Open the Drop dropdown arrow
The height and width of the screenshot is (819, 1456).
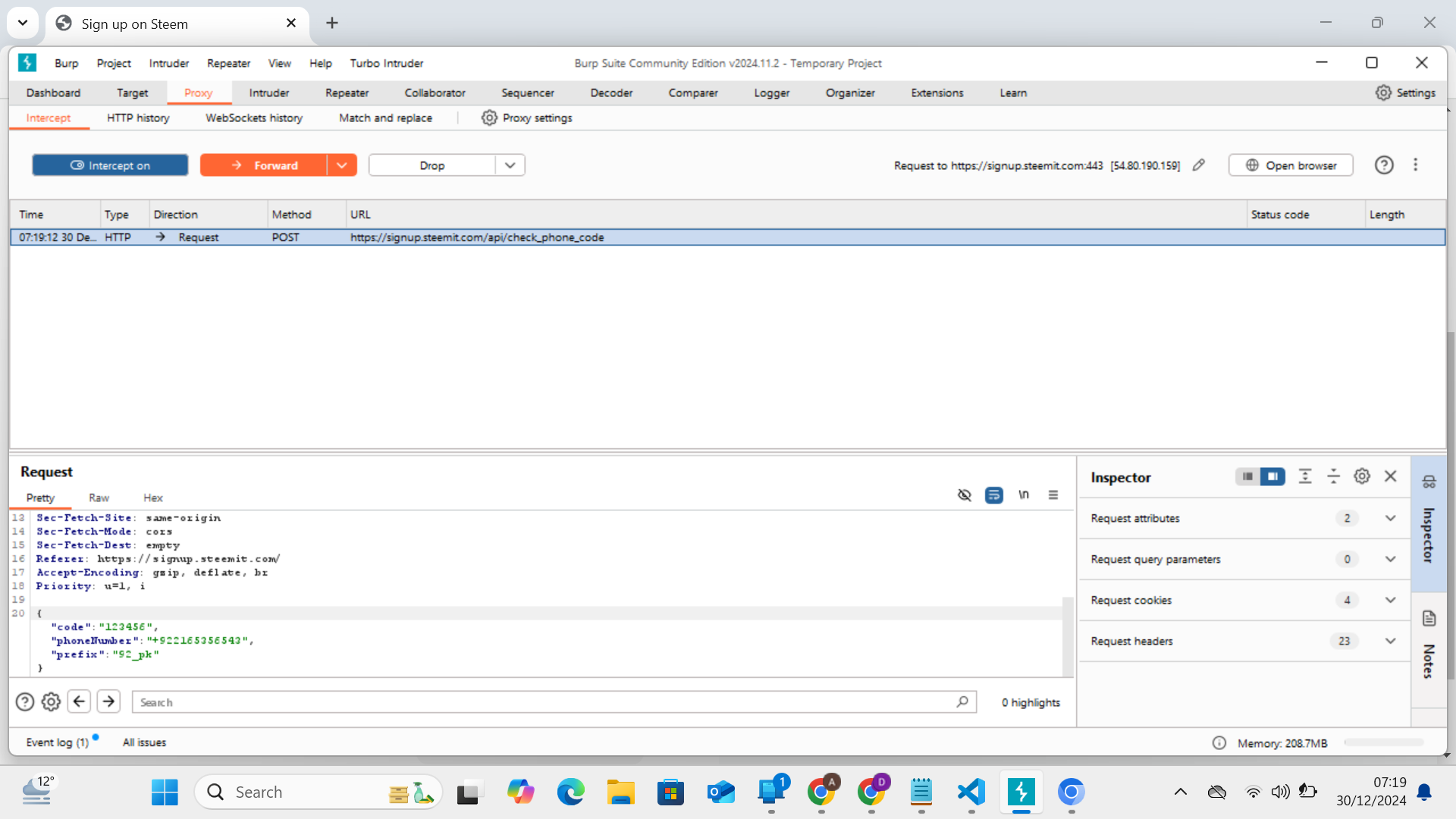tap(509, 165)
